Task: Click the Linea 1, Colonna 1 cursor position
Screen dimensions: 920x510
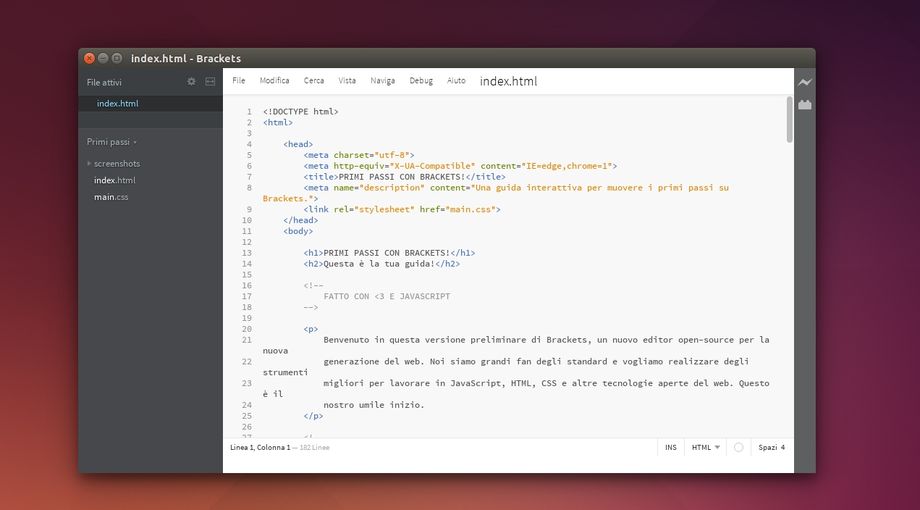Action: coord(260,447)
